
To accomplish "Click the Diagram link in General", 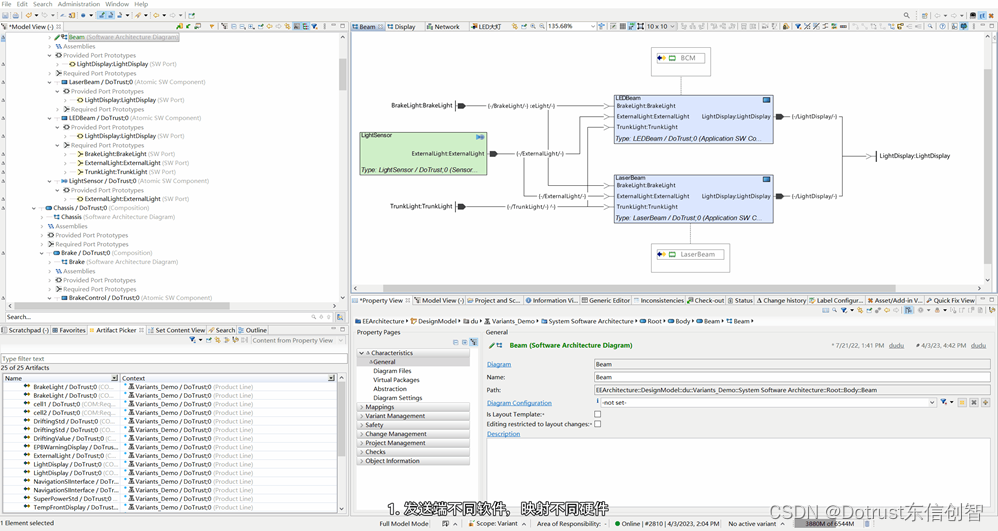I will 499,364.
